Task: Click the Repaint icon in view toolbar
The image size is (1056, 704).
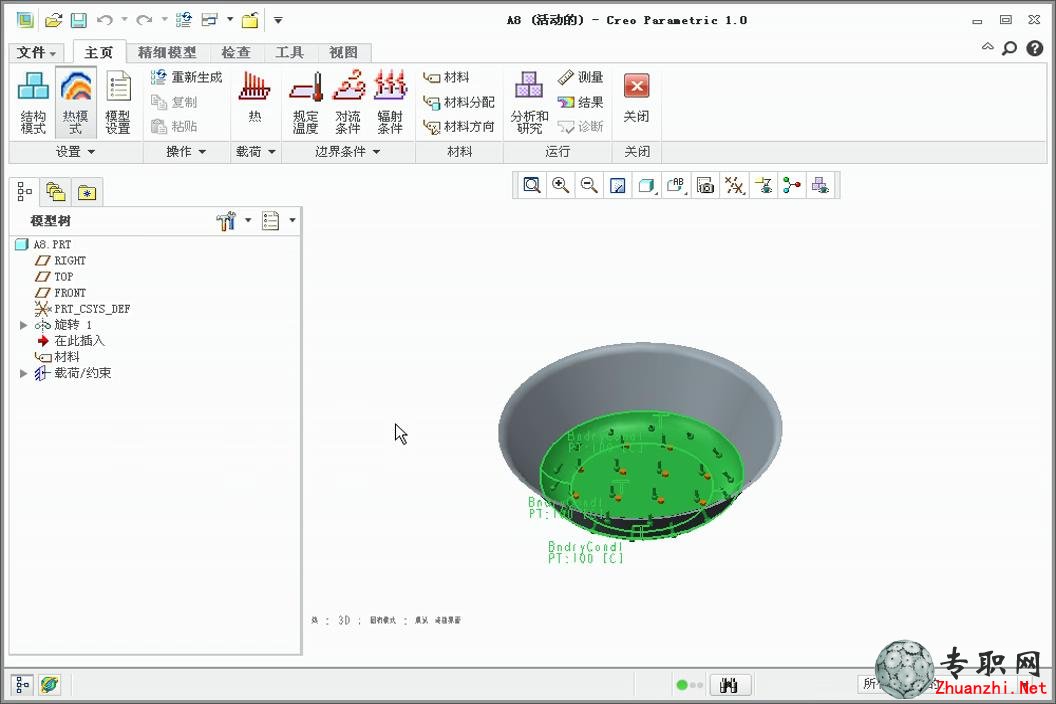Action: (x=618, y=185)
